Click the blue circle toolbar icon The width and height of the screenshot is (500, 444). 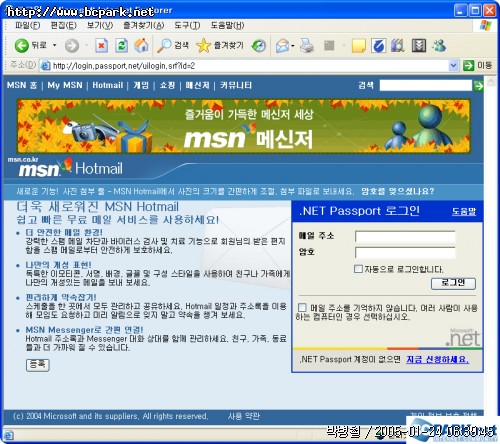pyautogui.click(x=378, y=46)
